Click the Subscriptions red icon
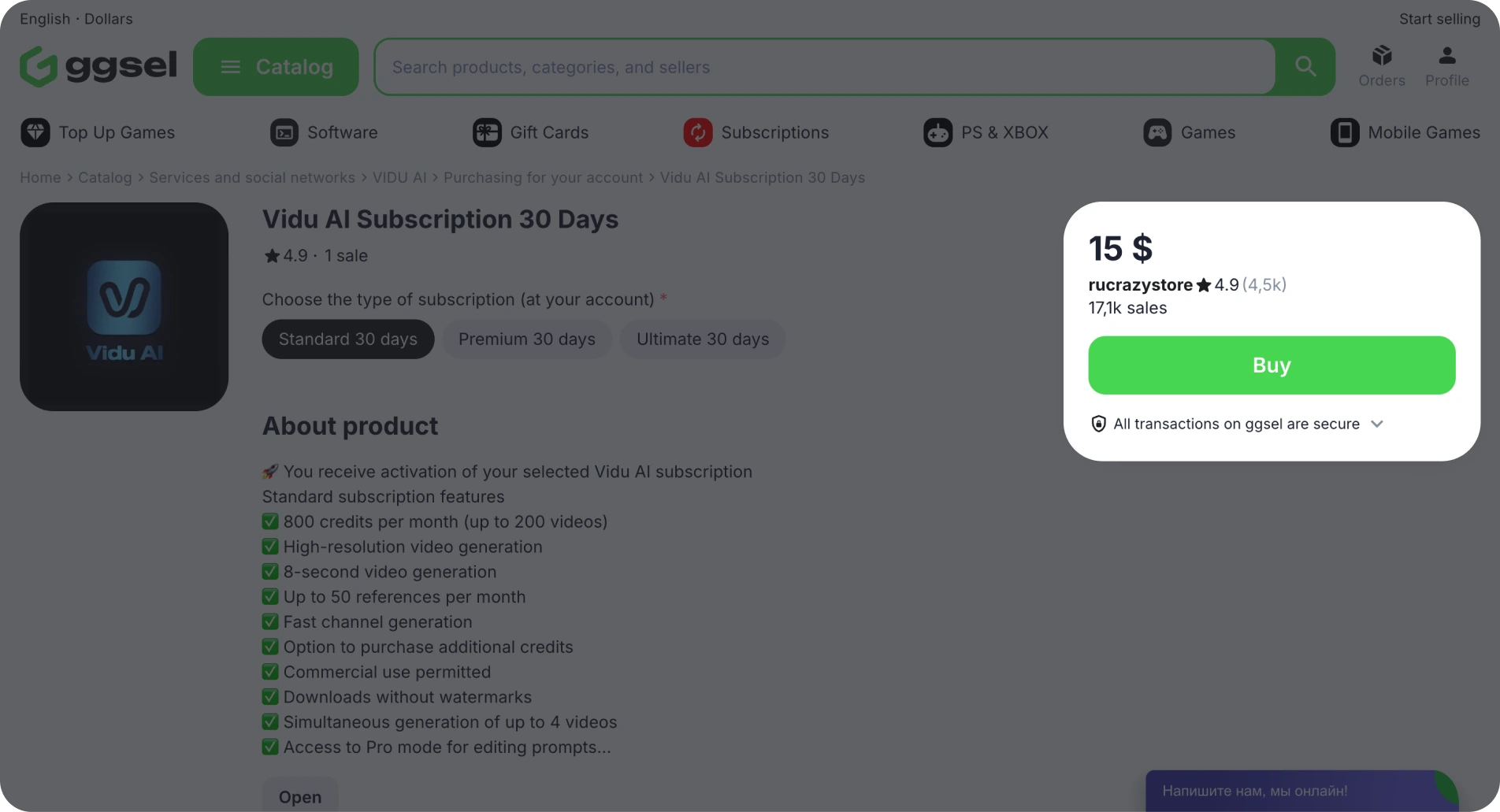Viewport: 1500px width, 812px height. (x=698, y=132)
